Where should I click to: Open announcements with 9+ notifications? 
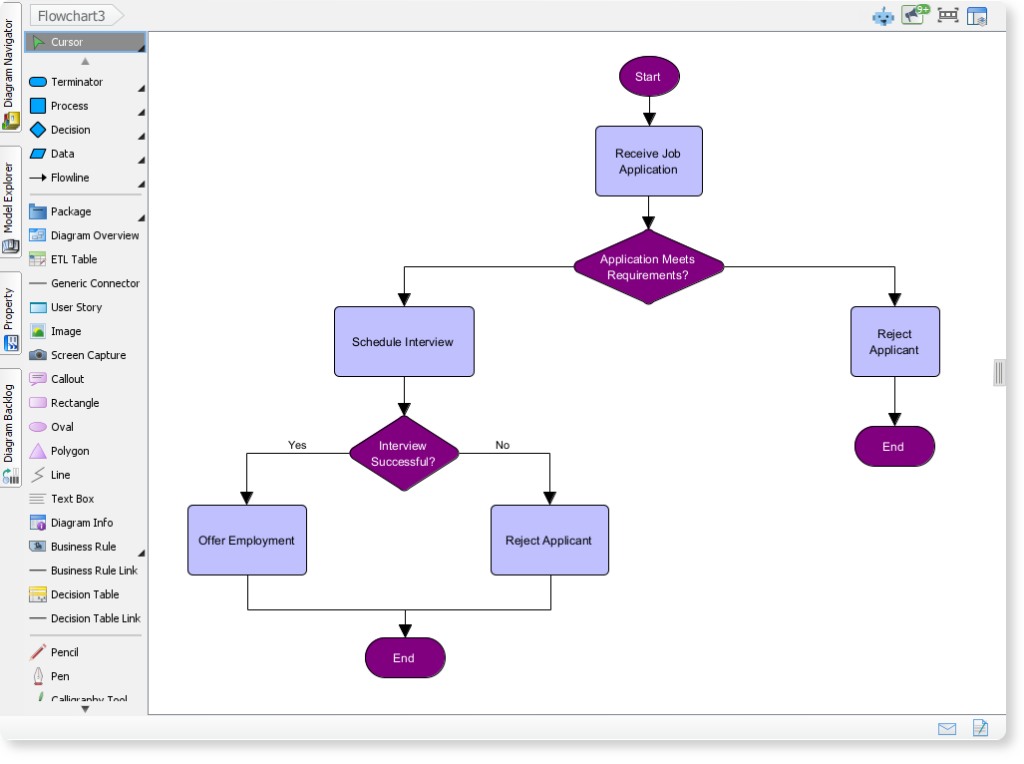[912, 15]
